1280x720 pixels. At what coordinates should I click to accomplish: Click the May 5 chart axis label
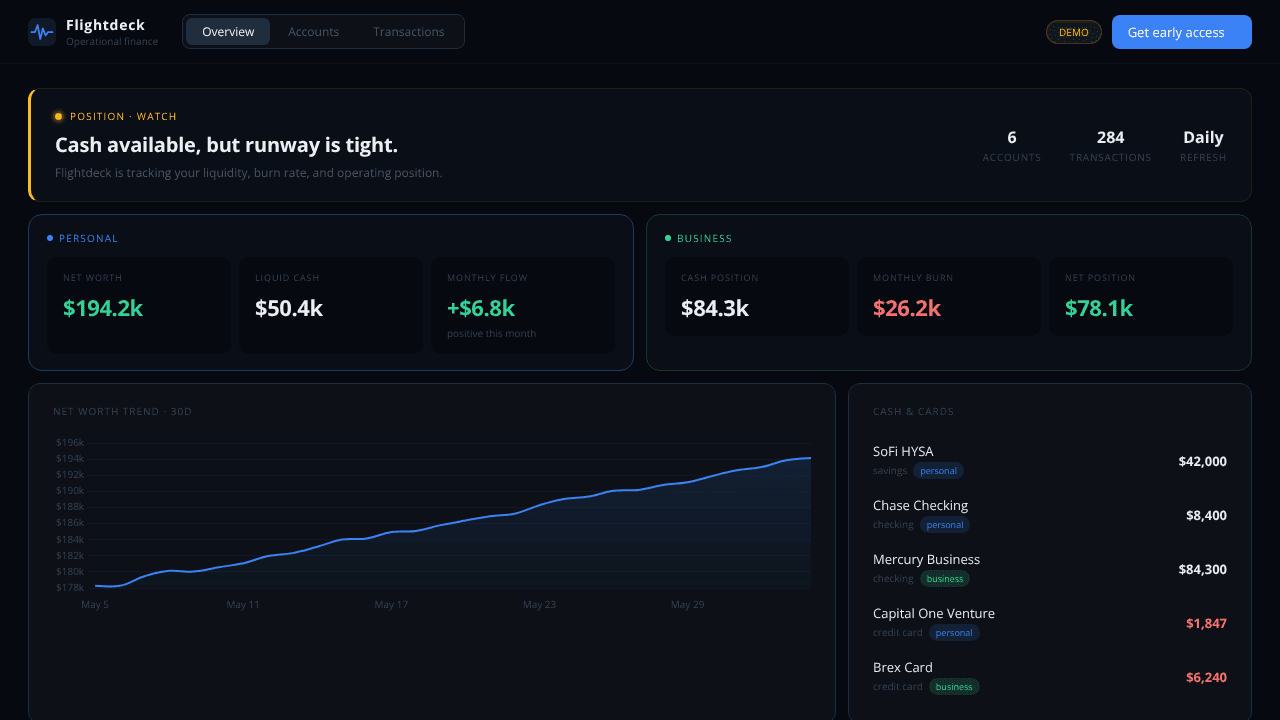95,605
